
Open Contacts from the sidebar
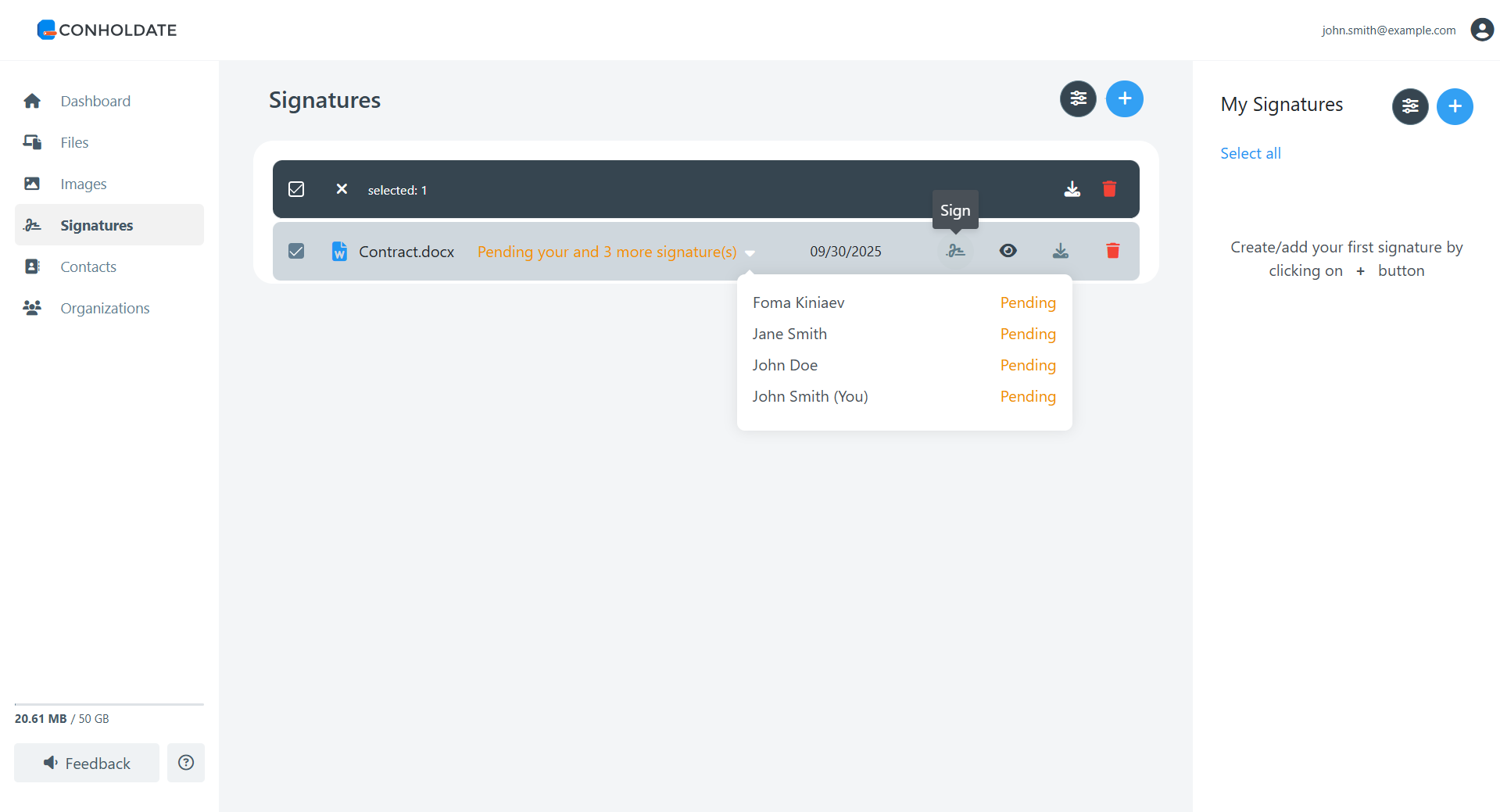(88, 266)
